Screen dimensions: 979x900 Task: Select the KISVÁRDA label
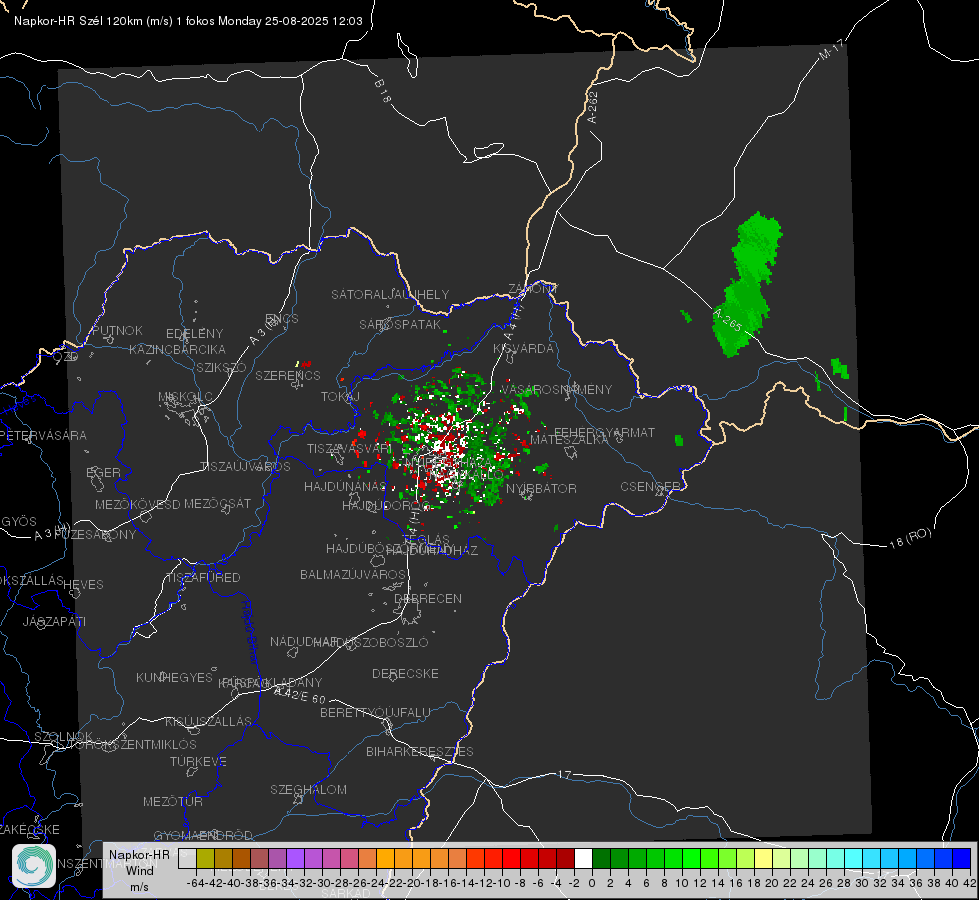point(524,349)
